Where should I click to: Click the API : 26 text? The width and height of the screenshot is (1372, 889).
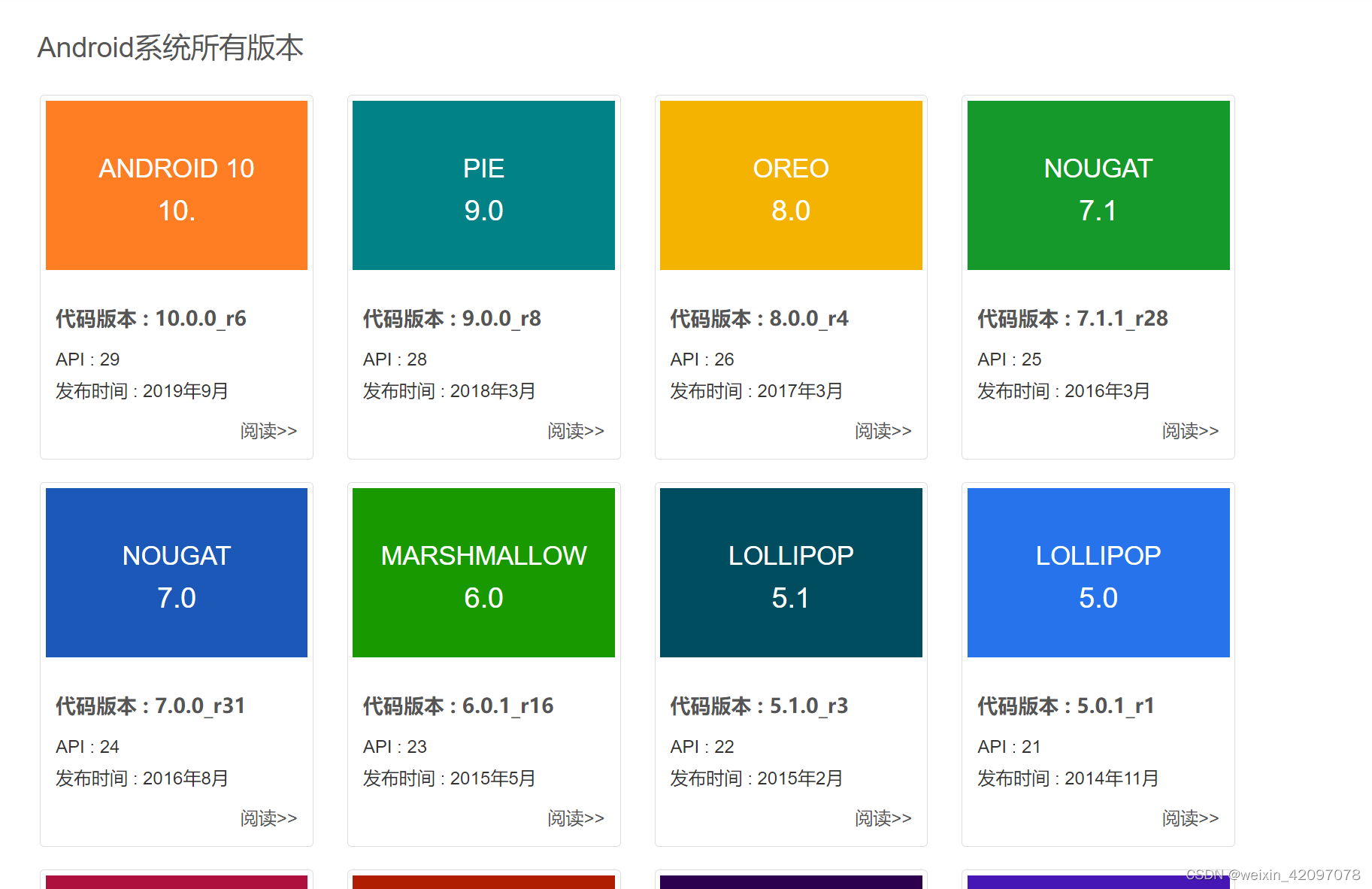[x=702, y=360]
